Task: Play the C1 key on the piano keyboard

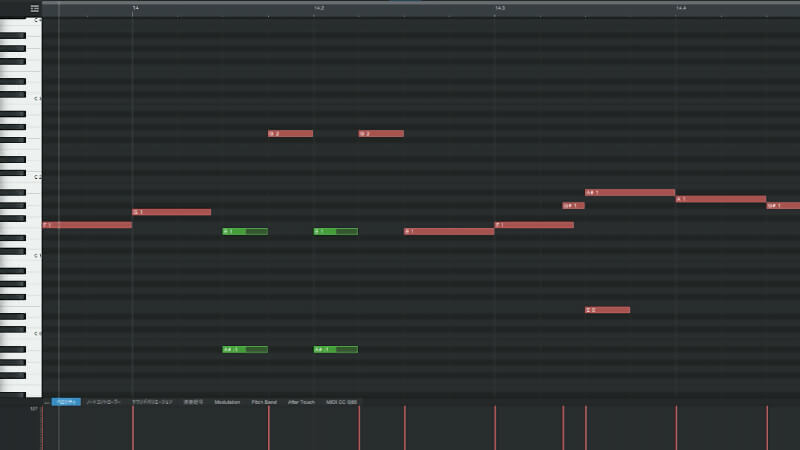Action: pos(35,255)
